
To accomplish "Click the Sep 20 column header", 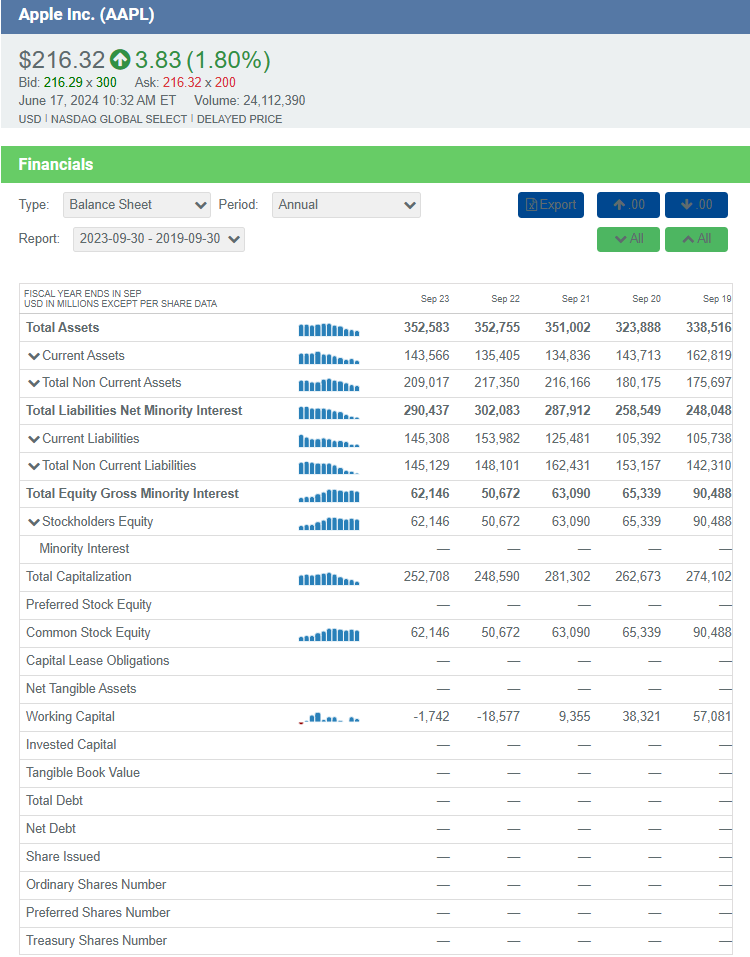I will [x=646, y=298].
